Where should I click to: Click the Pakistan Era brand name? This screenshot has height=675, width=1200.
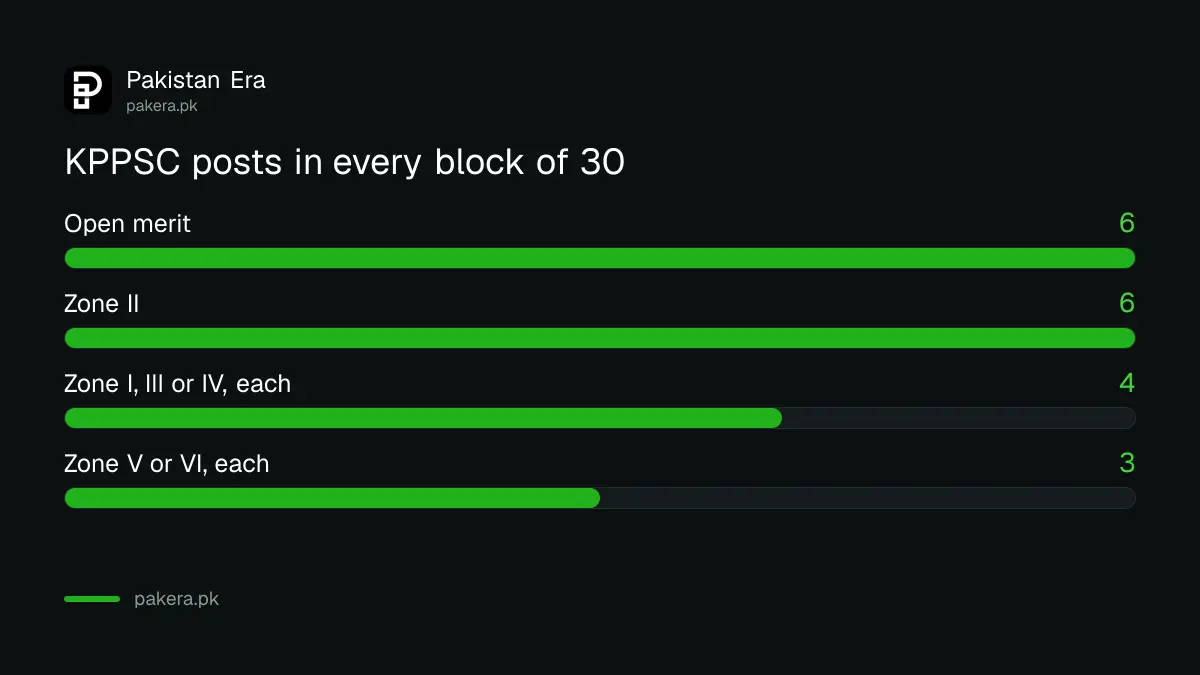point(196,80)
